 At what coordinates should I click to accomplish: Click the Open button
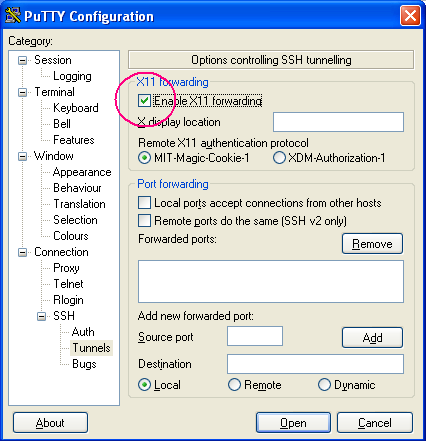tap(293, 423)
